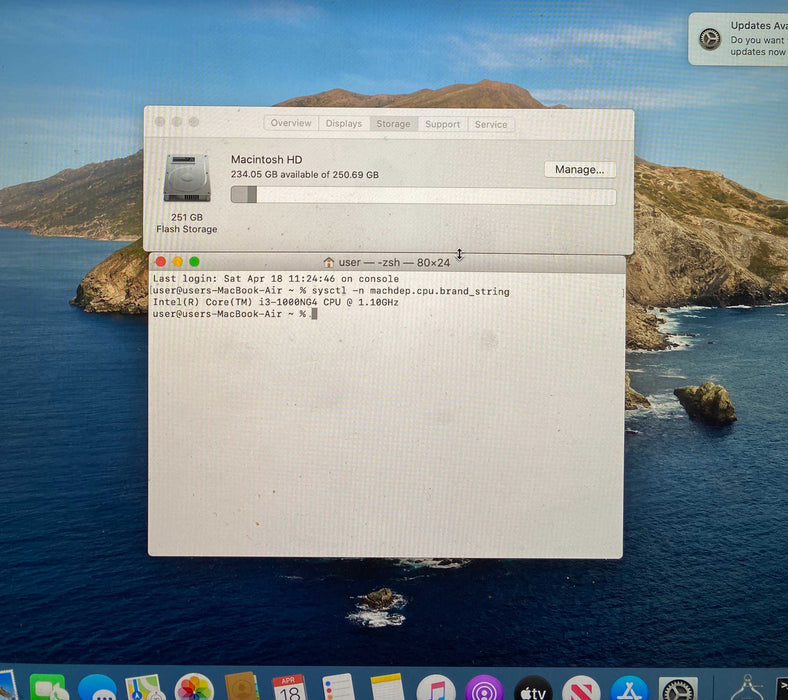Open the App Store from the Dock
This screenshot has height=700, width=788.
coord(629,688)
